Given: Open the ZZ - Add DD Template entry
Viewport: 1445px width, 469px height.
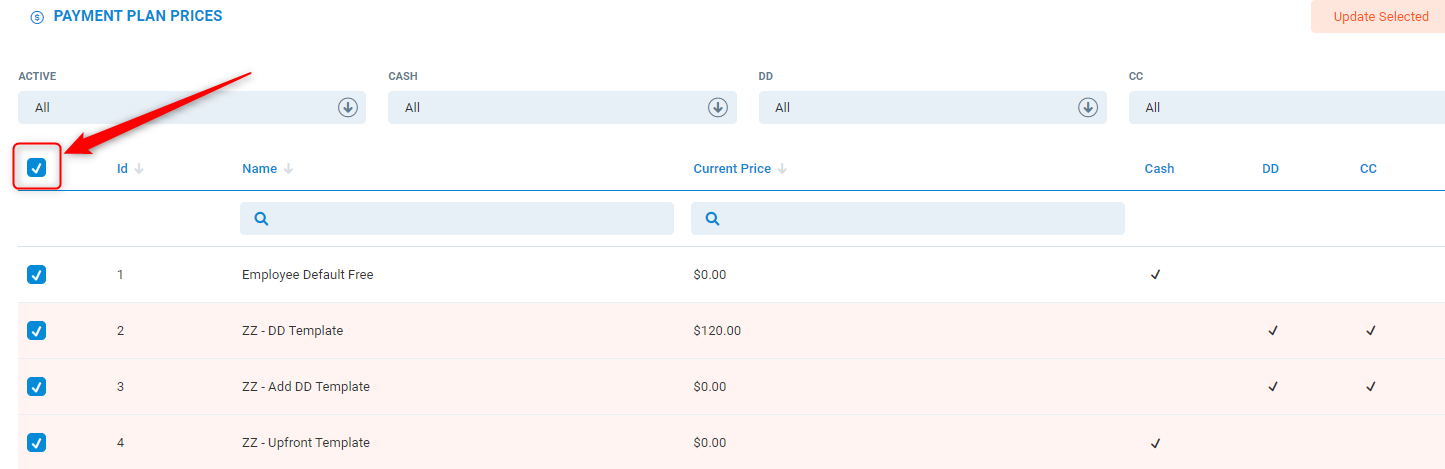Looking at the screenshot, I should (x=306, y=387).
